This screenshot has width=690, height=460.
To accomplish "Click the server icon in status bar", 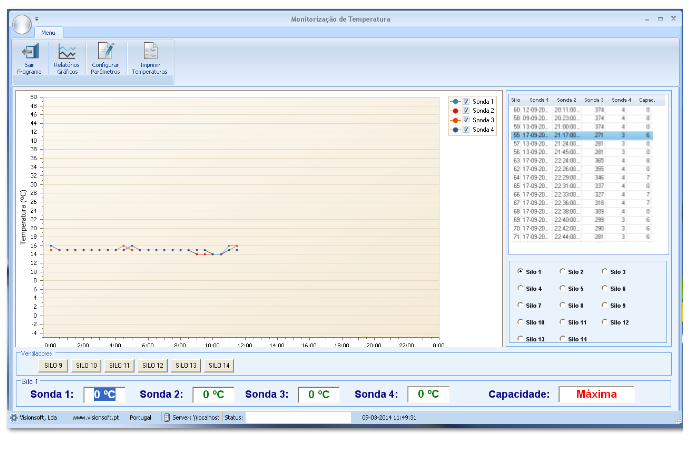I will coord(167,417).
